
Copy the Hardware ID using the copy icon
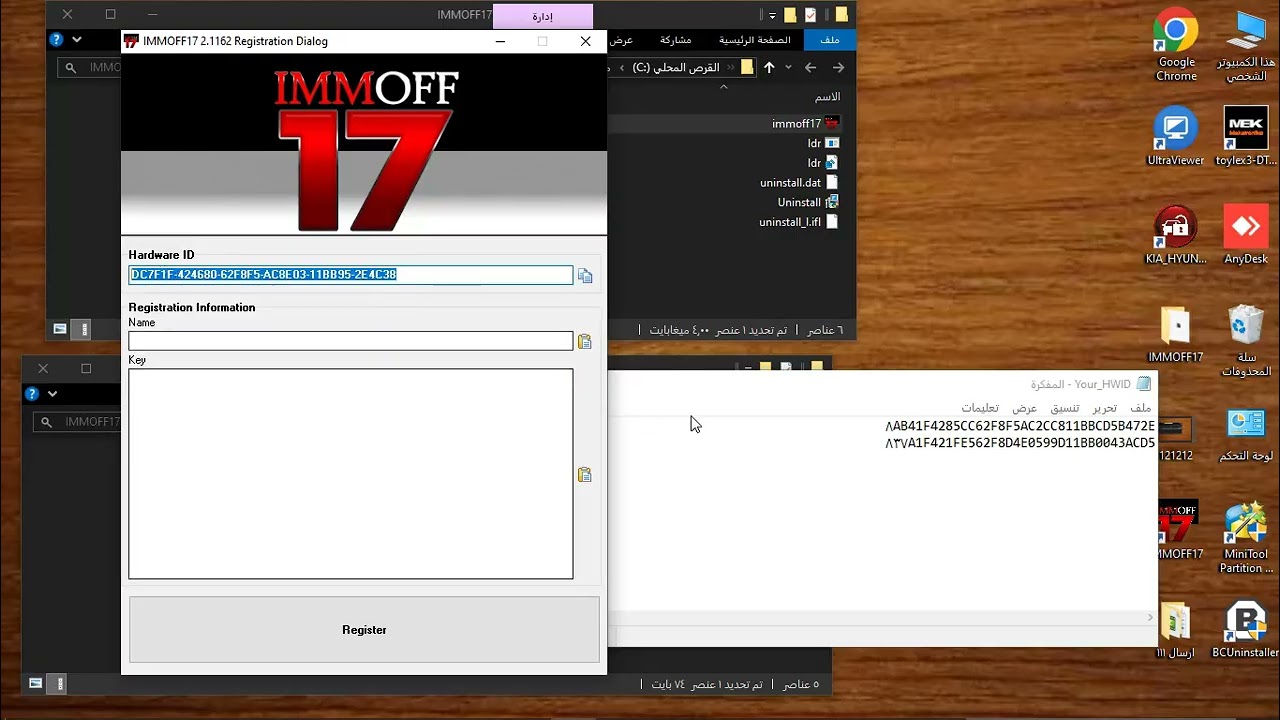(585, 276)
